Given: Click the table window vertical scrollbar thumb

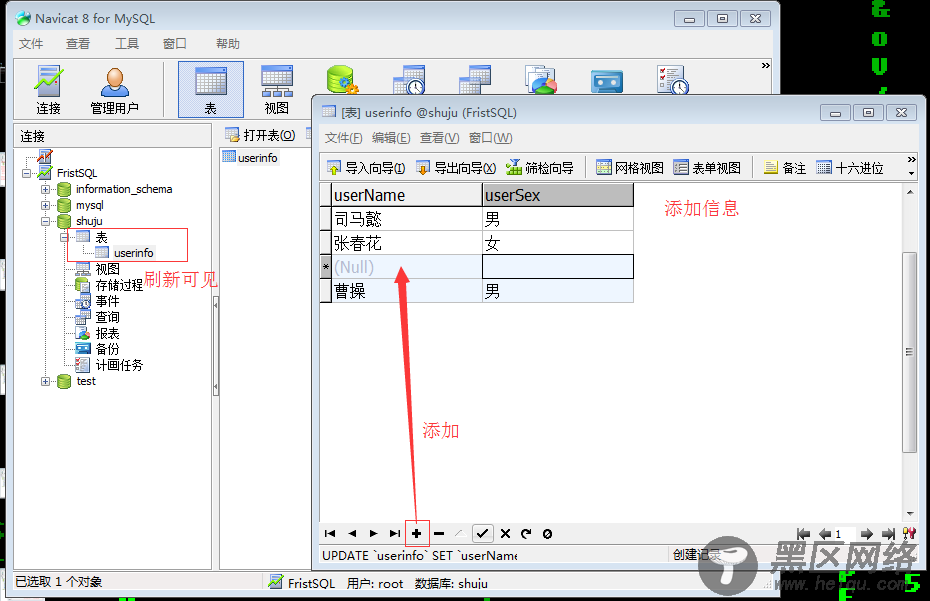Looking at the screenshot, I should [909, 352].
